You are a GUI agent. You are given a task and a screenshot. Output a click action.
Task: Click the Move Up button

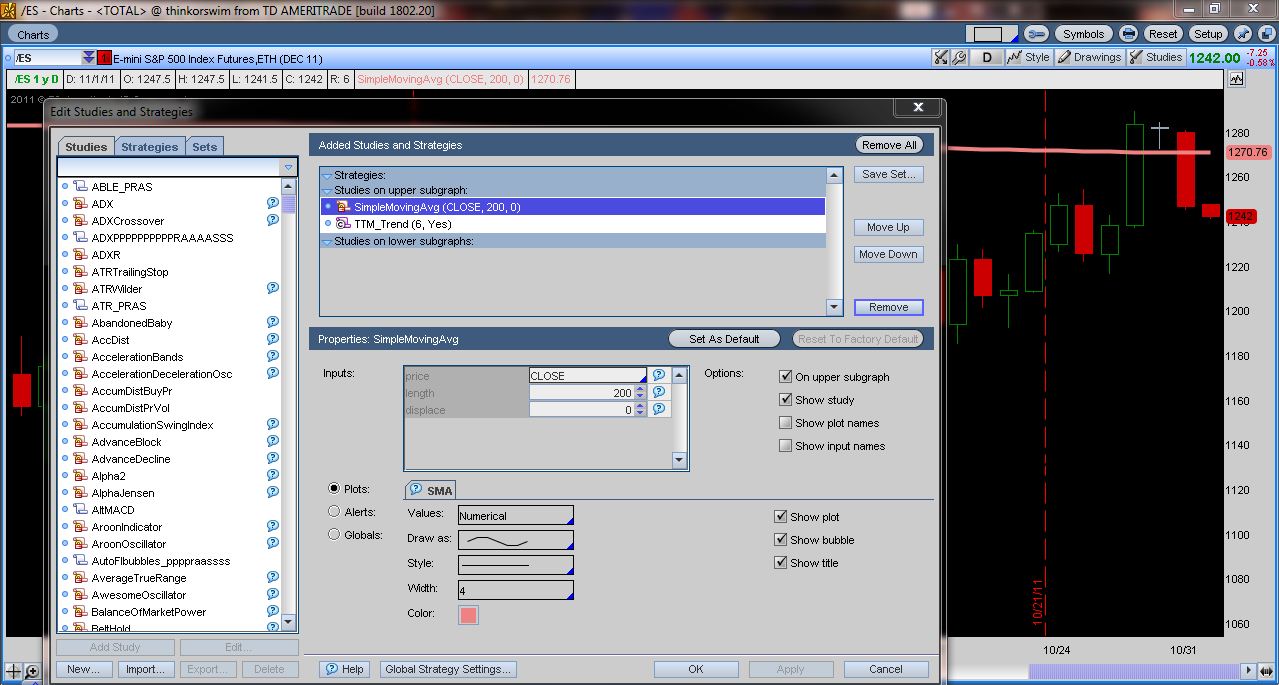click(889, 227)
